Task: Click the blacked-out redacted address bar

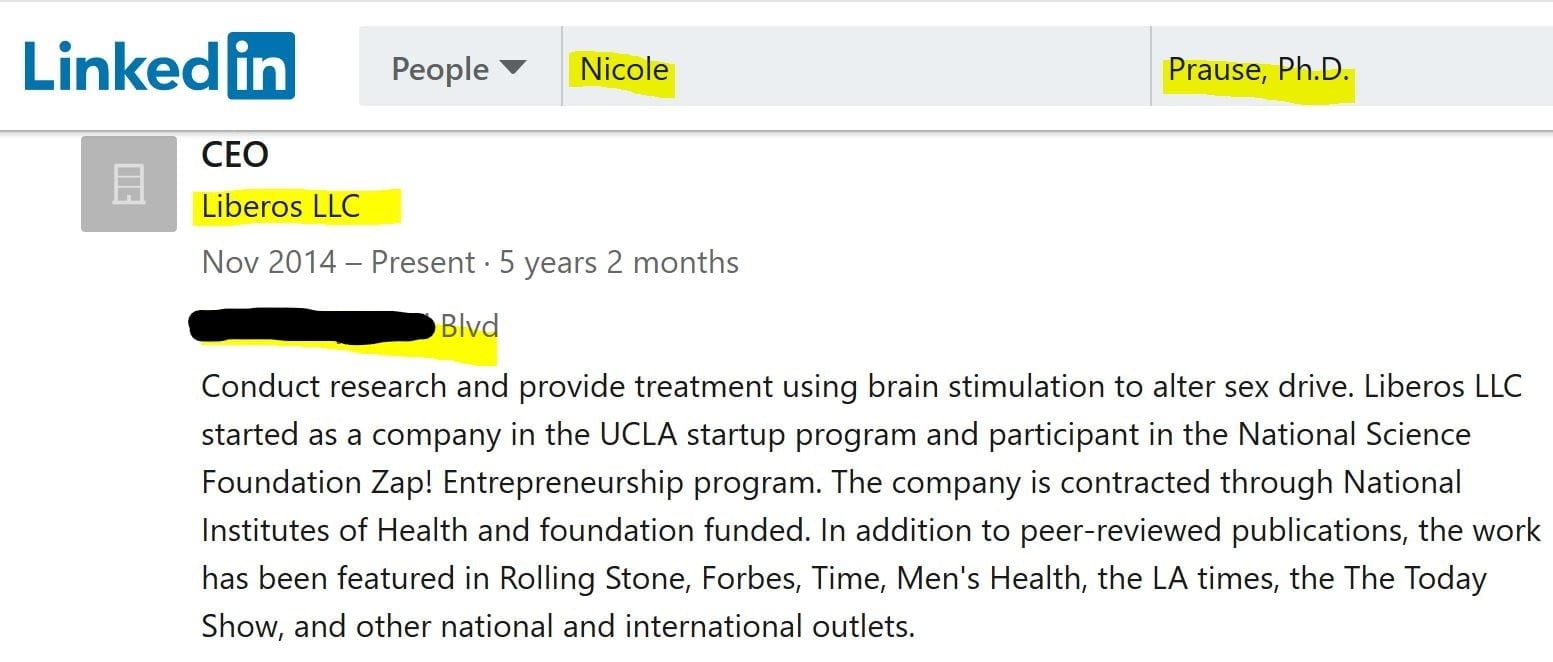Action: (x=310, y=326)
